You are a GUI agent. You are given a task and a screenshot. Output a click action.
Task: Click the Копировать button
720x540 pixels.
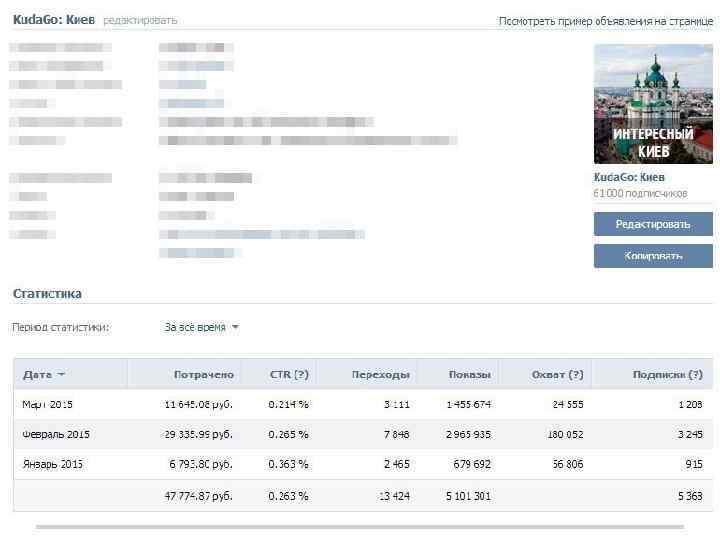[653, 256]
